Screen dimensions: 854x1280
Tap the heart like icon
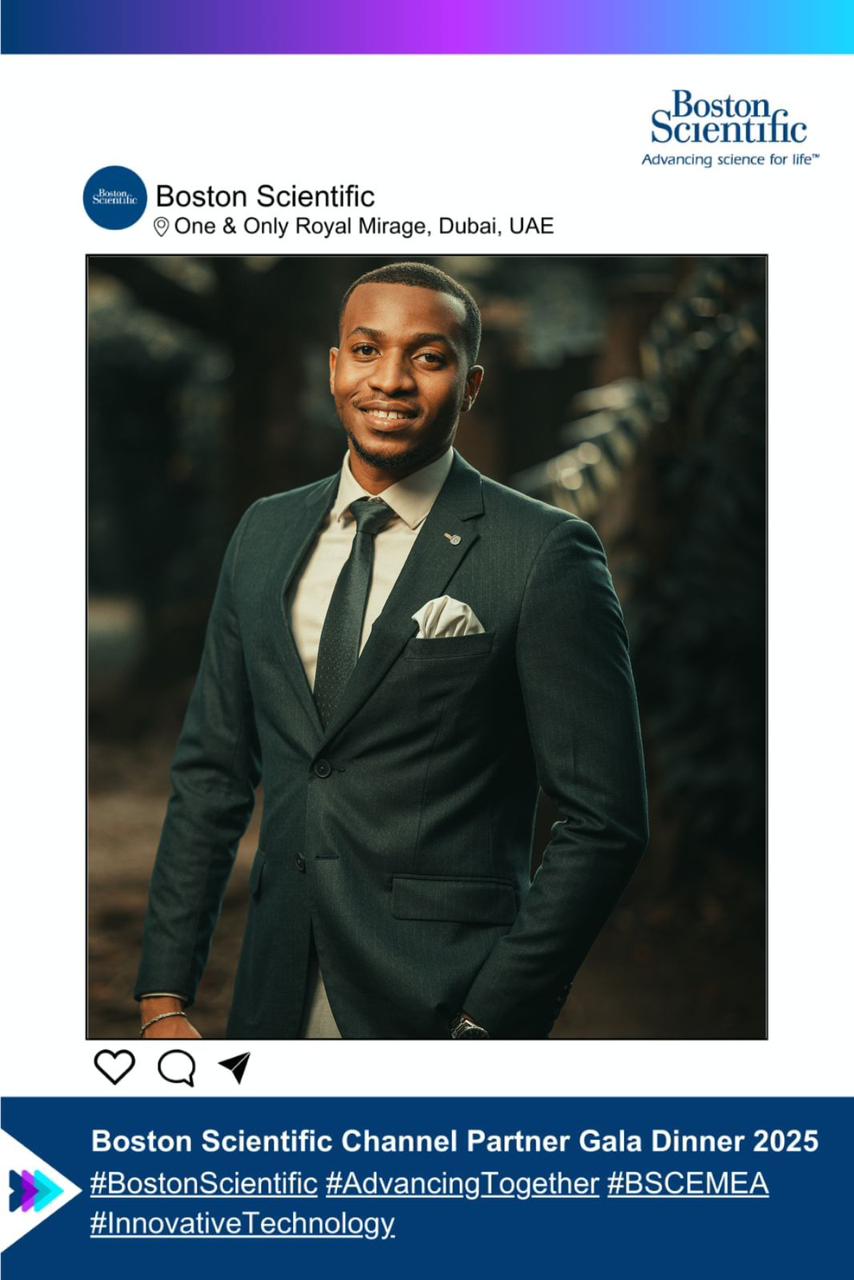coord(114,1067)
